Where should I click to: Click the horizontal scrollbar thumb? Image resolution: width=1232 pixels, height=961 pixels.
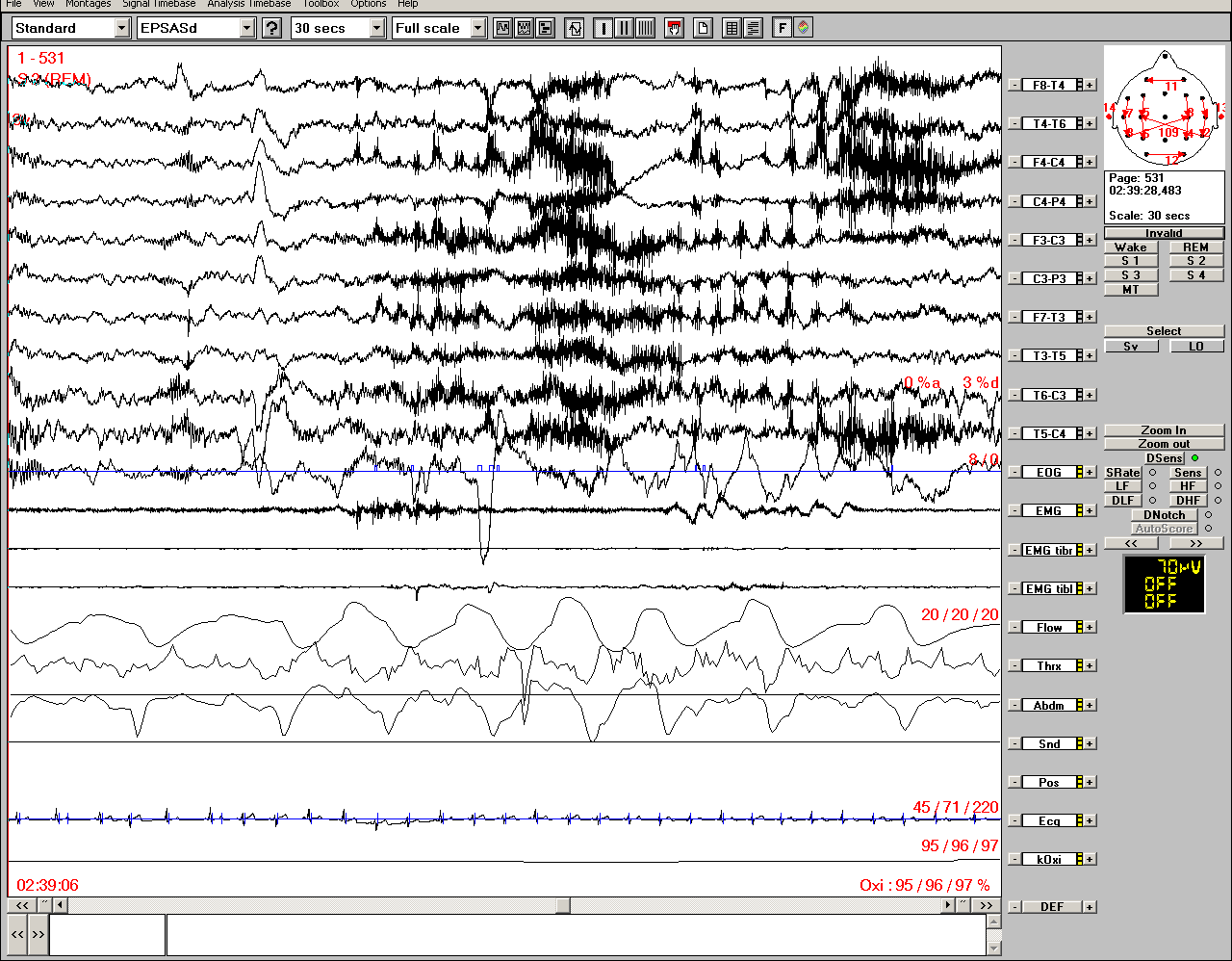point(563,905)
